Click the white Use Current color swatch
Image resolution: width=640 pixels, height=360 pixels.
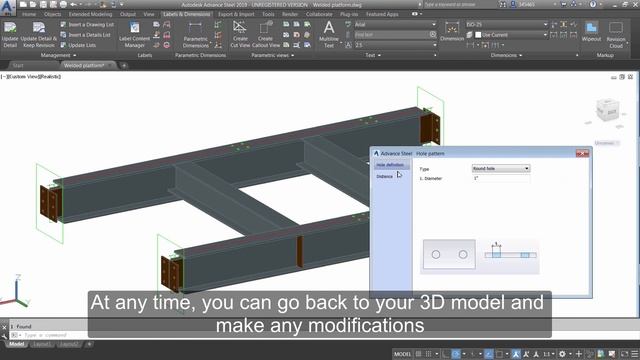pos(478,35)
